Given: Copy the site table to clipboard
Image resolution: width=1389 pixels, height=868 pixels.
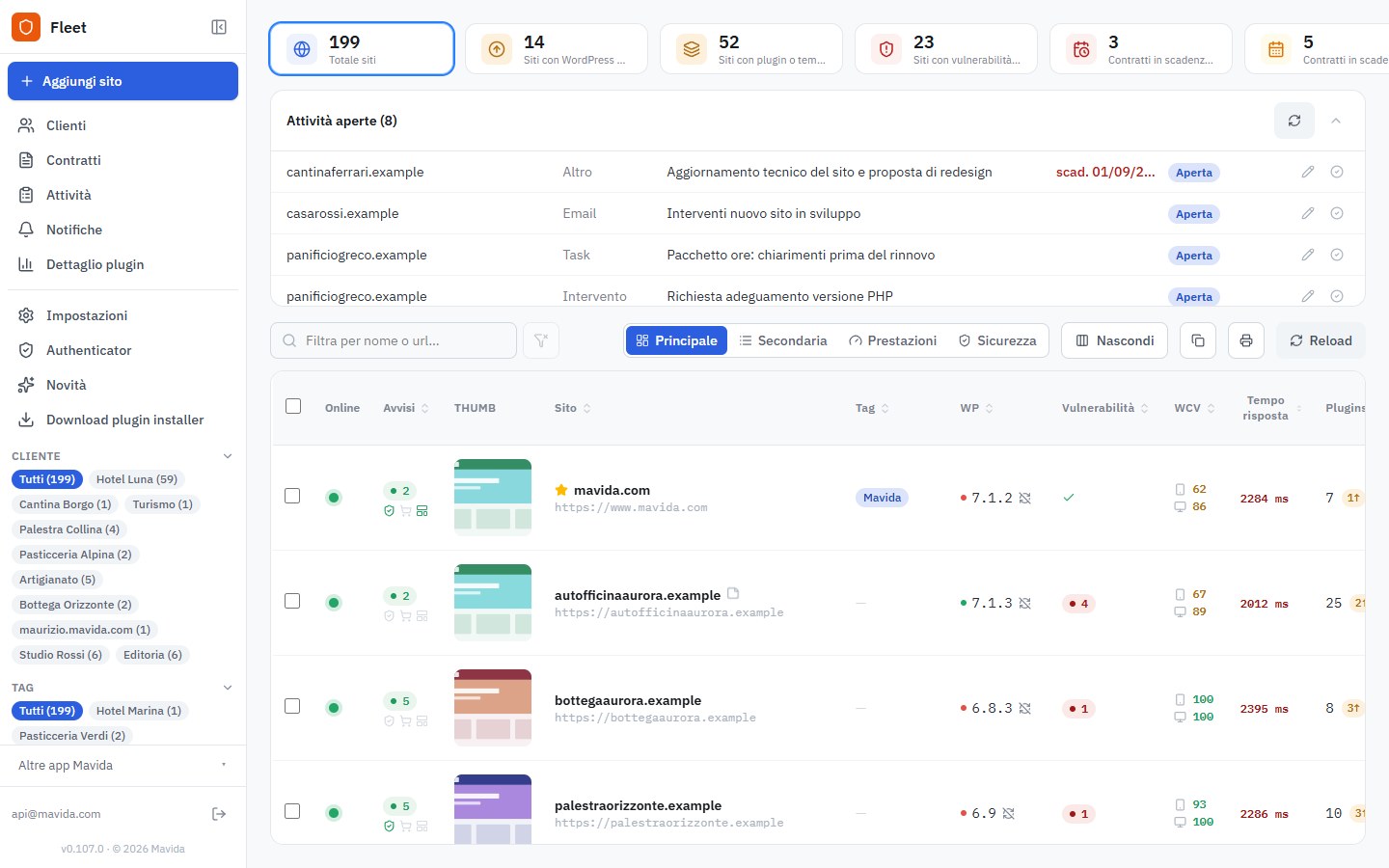Looking at the screenshot, I should tap(1198, 340).
